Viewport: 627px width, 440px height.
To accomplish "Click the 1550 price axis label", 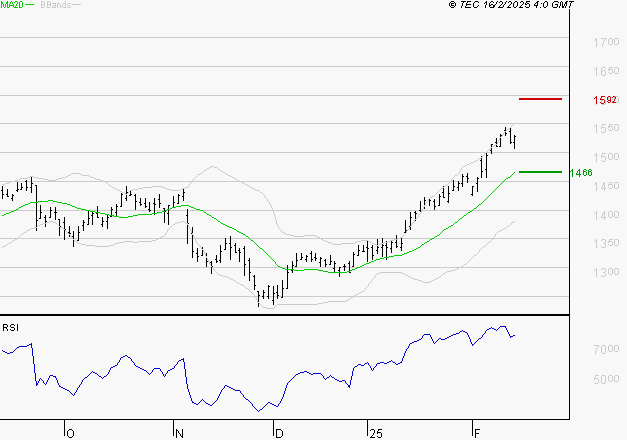I will [x=606, y=128].
